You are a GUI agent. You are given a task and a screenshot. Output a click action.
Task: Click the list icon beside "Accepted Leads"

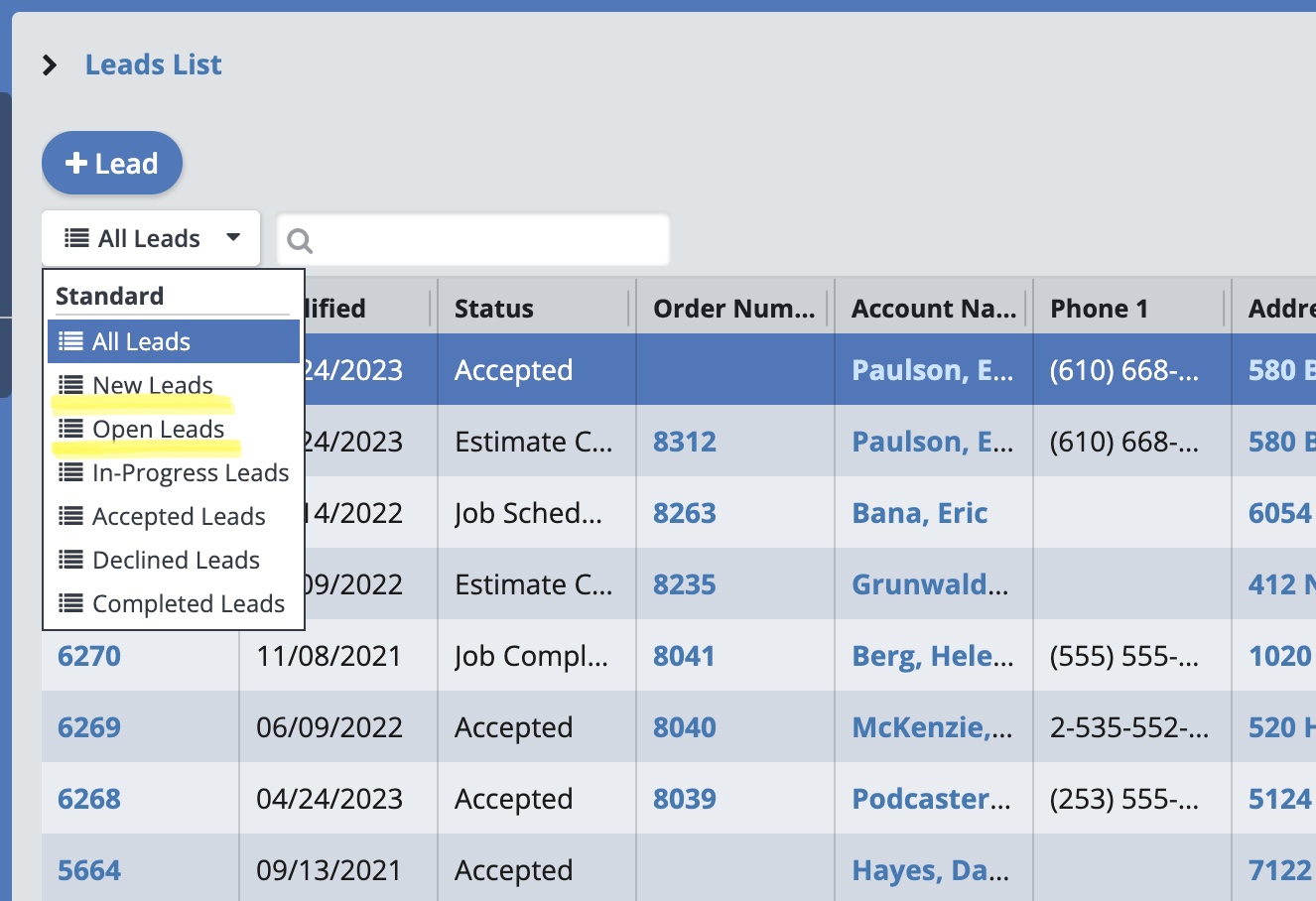pos(69,516)
